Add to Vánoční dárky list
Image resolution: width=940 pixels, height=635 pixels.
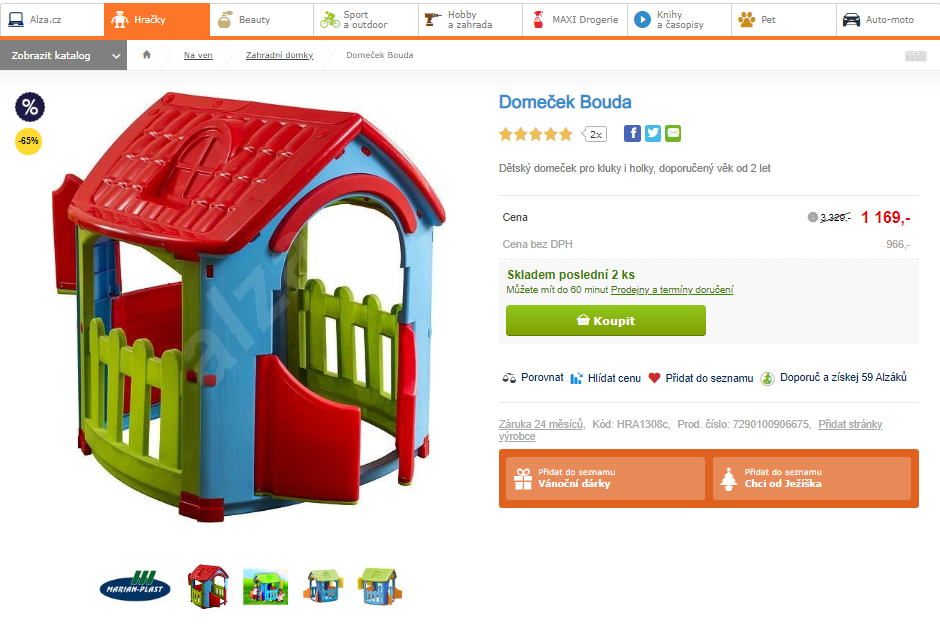tap(605, 478)
